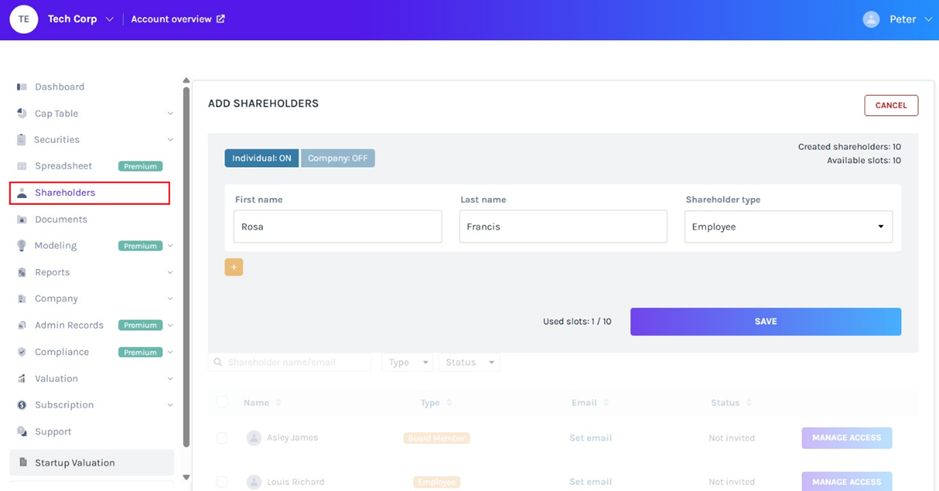Viewport: 939px width, 491px height.
Task: Open the Peter user menu dropdown
Action: point(928,19)
